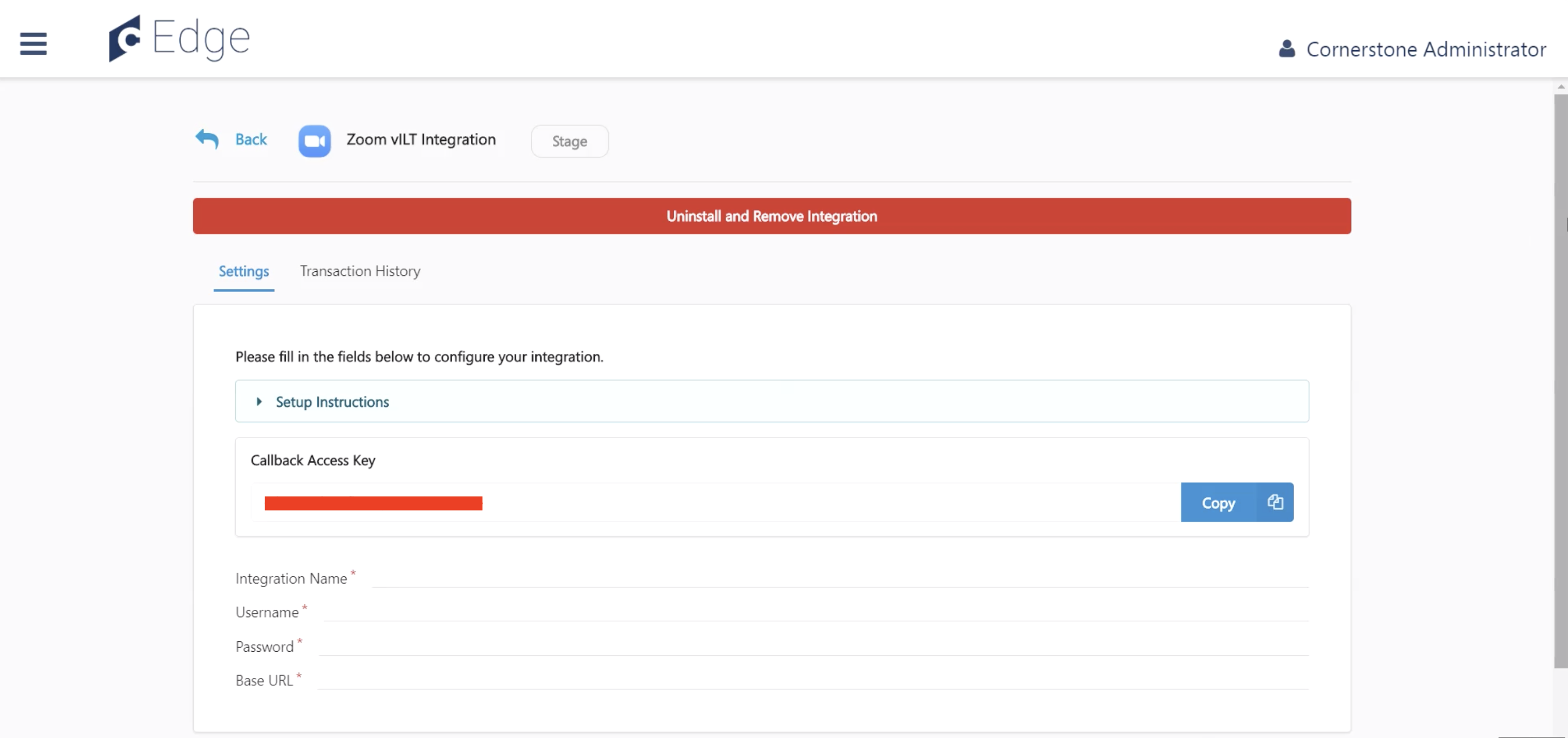This screenshot has height=738, width=1568.
Task: Click the Stage environment label
Action: pyautogui.click(x=569, y=141)
